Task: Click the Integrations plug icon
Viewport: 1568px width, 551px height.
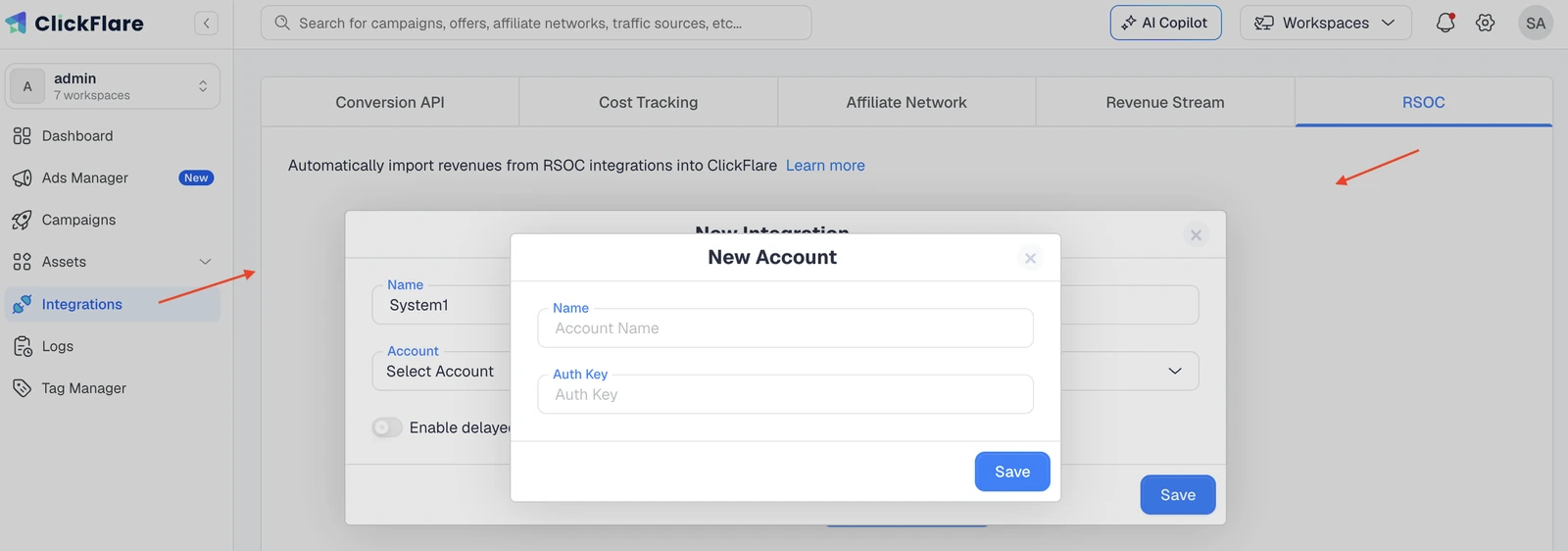Action: tap(22, 304)
